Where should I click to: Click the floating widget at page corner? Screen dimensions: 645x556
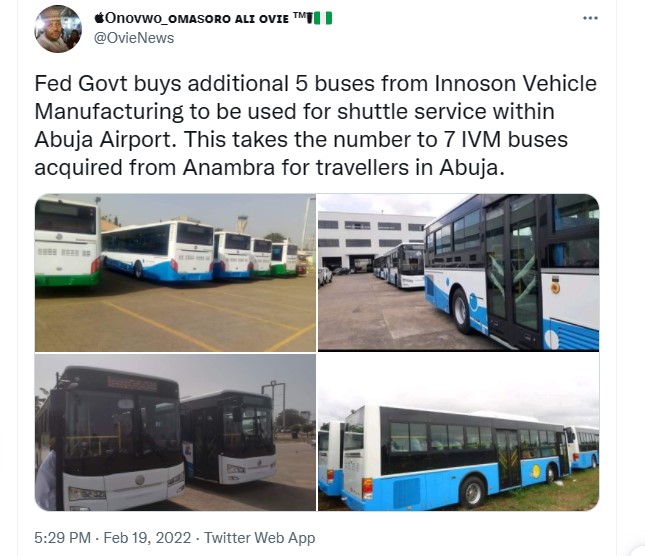click(x=638, y=550)
